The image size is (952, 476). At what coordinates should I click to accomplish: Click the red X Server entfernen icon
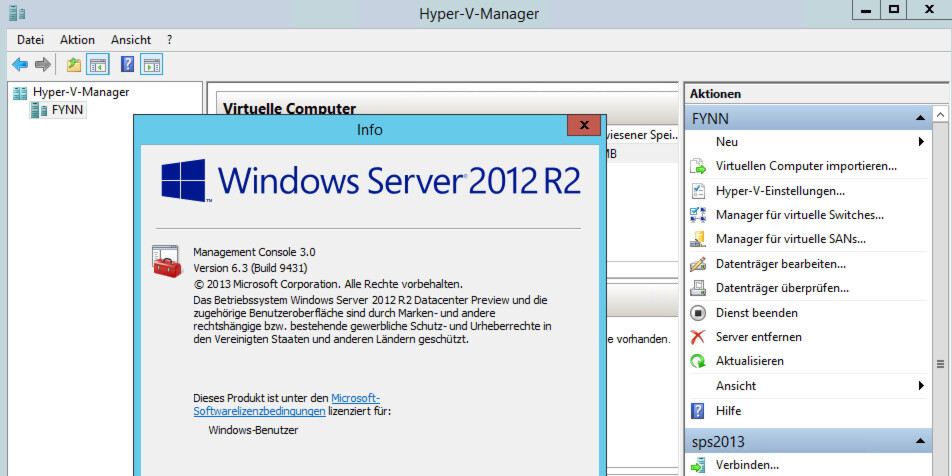click(x=698, y=337)
